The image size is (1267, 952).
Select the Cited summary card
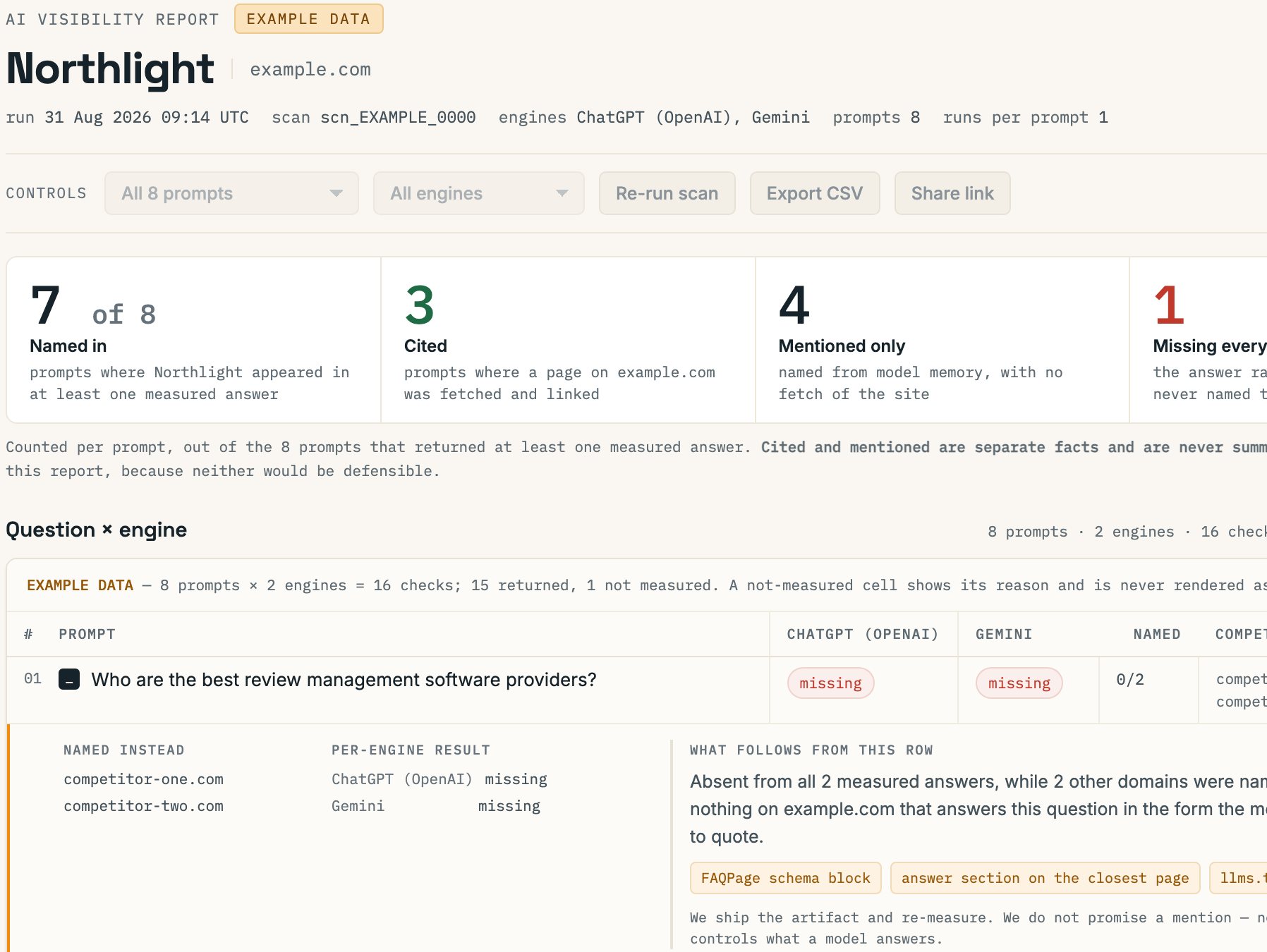tap(568, 340)
